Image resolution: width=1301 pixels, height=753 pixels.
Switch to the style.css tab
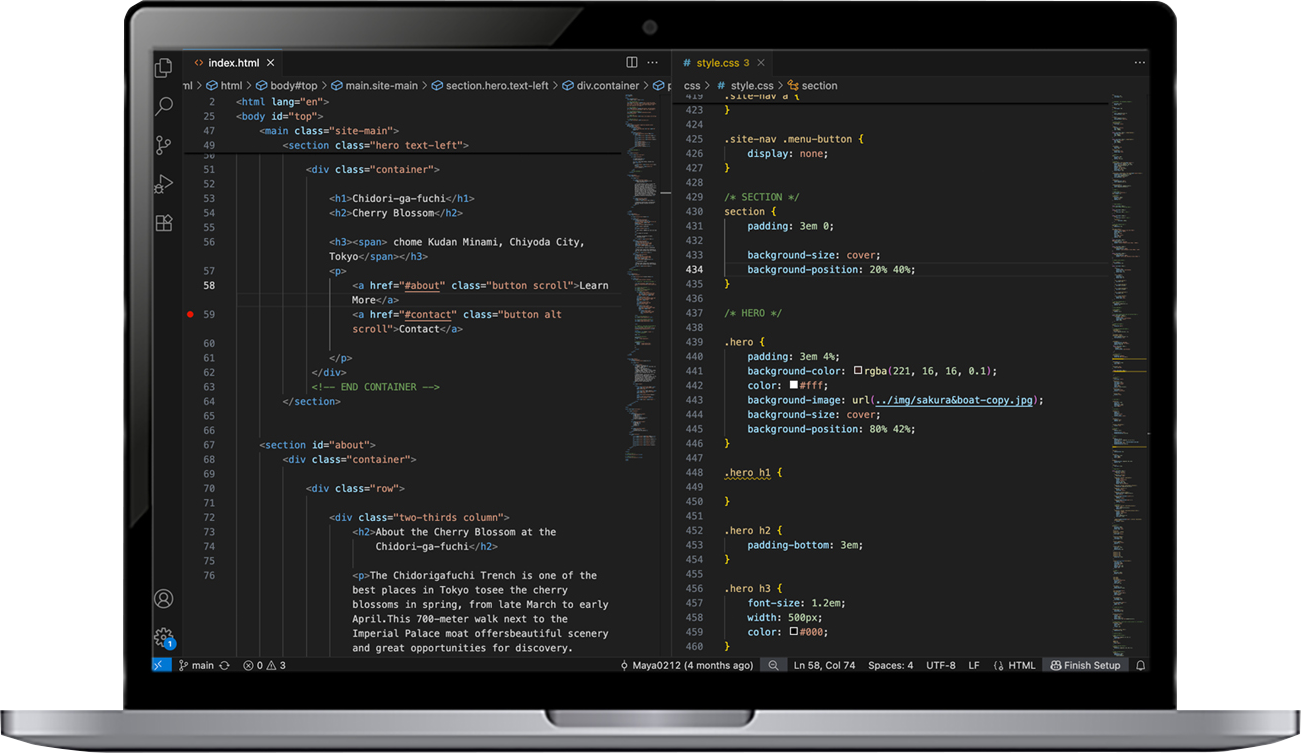[x=717, y=63]
